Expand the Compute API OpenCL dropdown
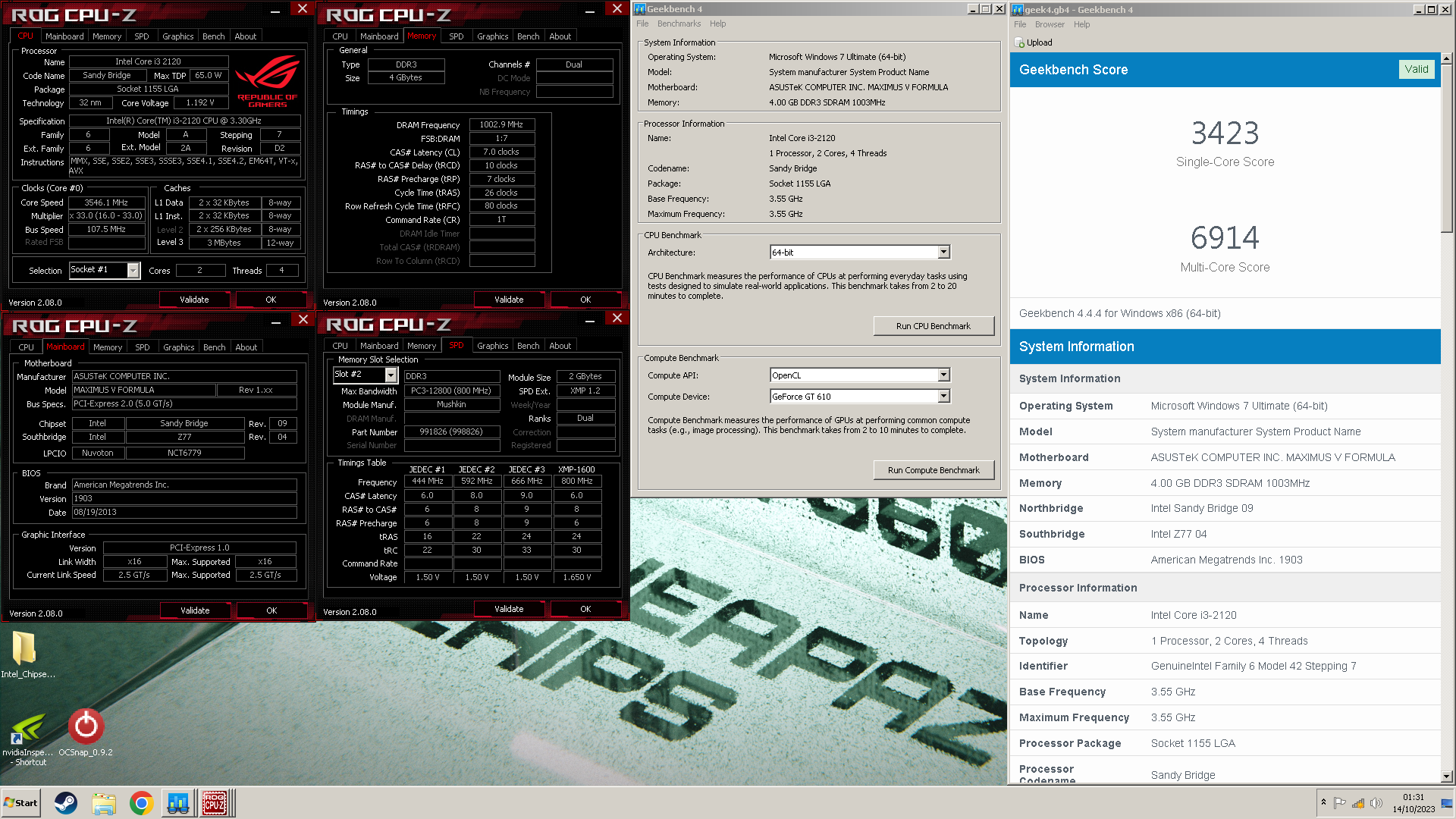Viewport: 1456px width, 819px height. pos(943,375)
